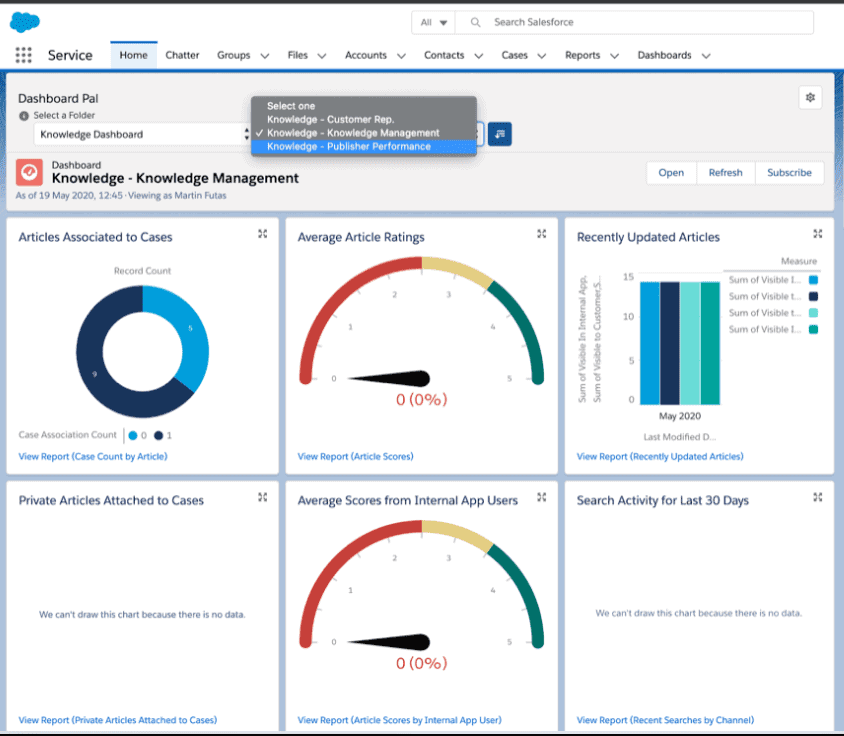Go to the Dashboards tab
Image resolution: width=844 pixels, height=736 pixels.
664,55
